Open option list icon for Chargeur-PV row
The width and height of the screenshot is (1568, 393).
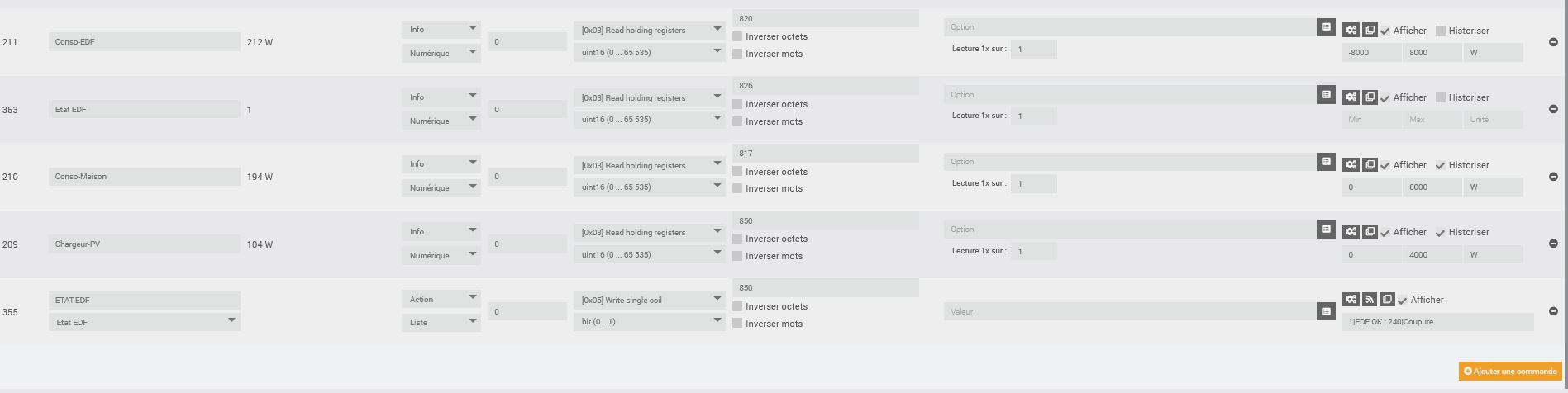(x=1326, y=230)
